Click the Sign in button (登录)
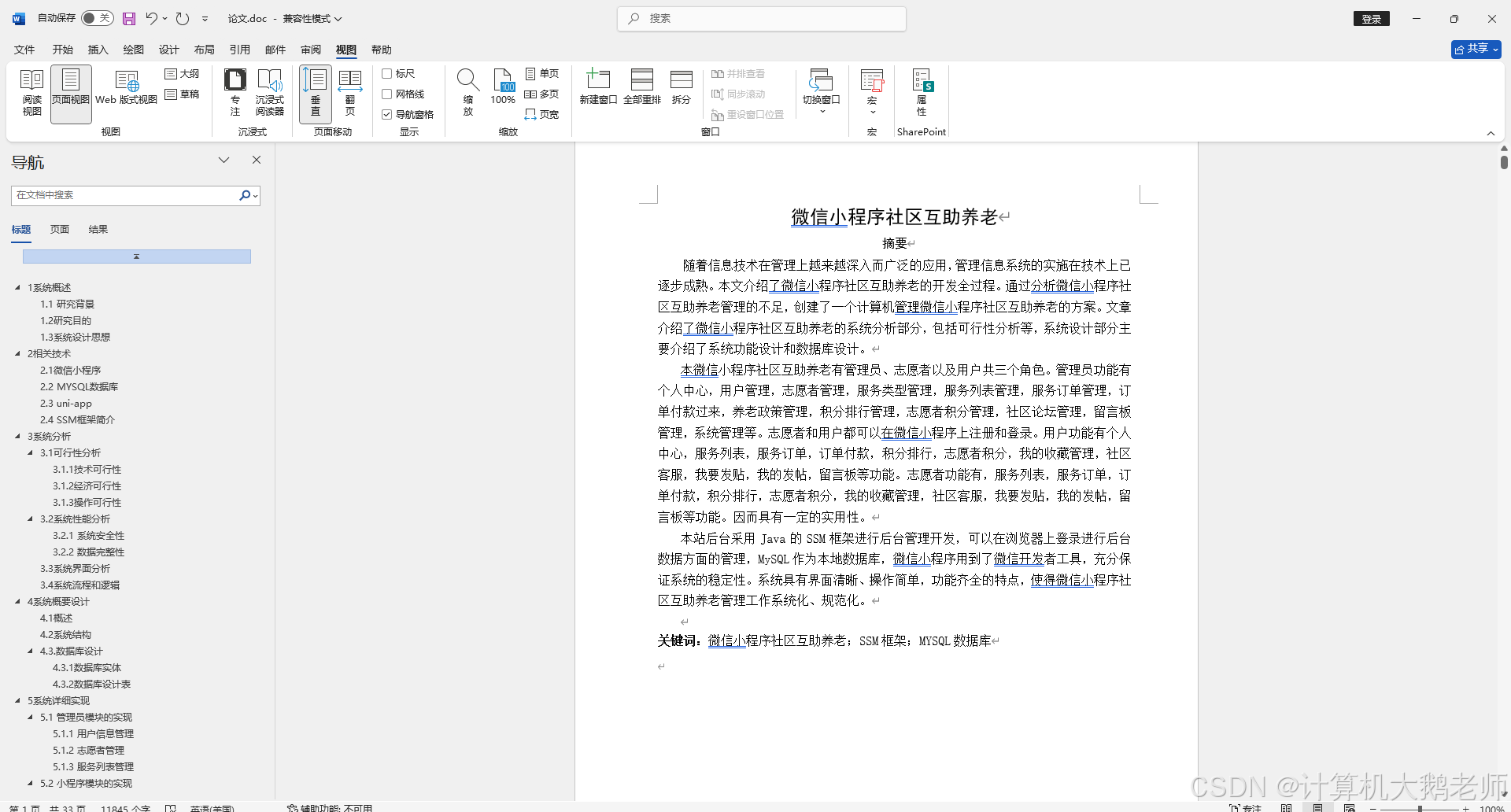Image resolution: width=1511 pixels, height=812 pixels. [x=1372, y=19]
